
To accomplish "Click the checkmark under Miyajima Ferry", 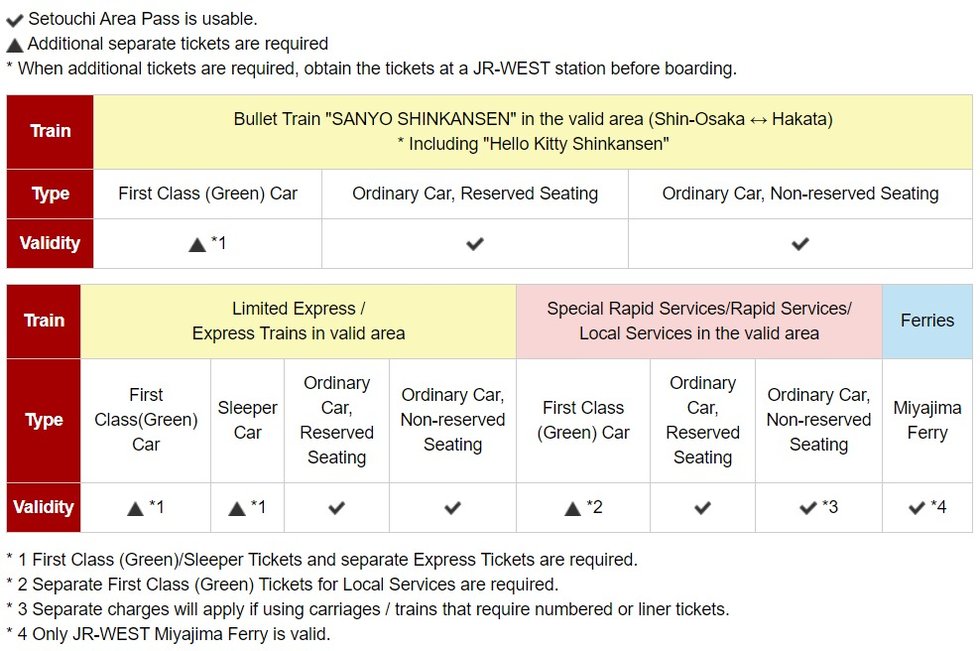I will coord(917,508).
